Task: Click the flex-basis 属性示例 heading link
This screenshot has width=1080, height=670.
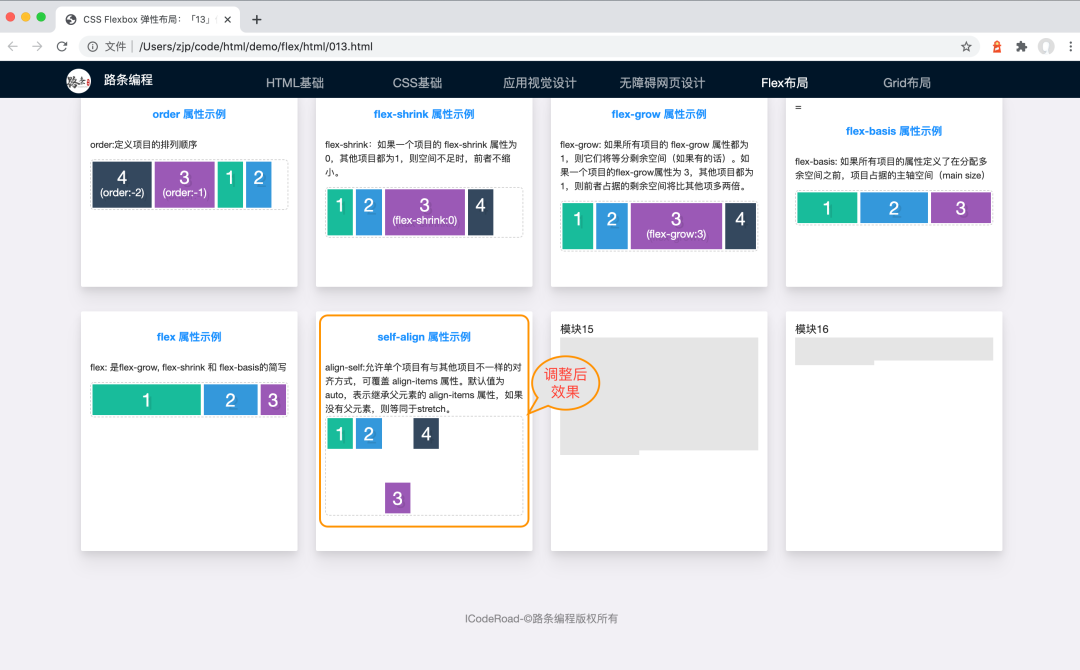Action: [893, 130]
